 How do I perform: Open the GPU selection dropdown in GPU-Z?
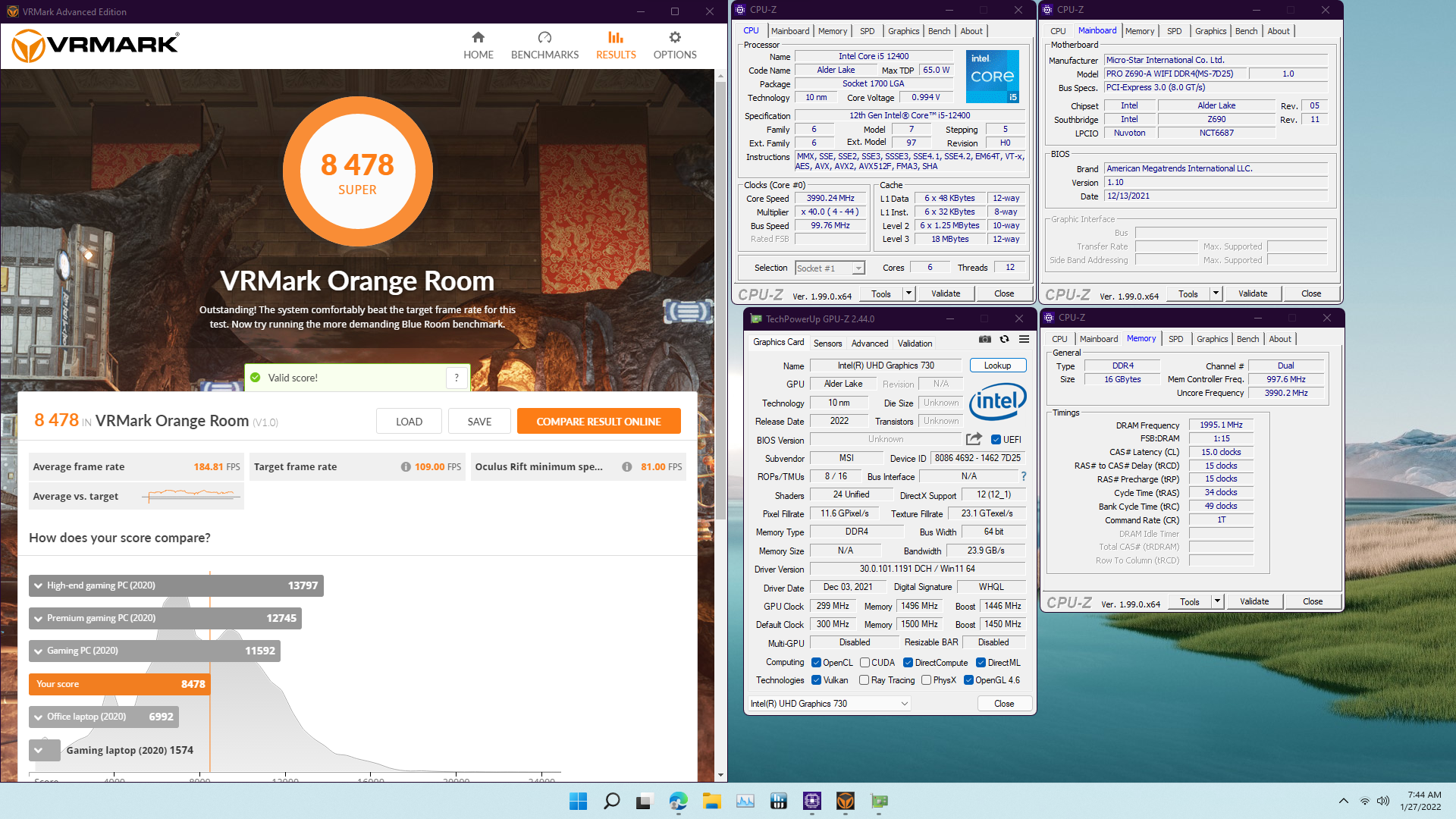tap(829, 704)
